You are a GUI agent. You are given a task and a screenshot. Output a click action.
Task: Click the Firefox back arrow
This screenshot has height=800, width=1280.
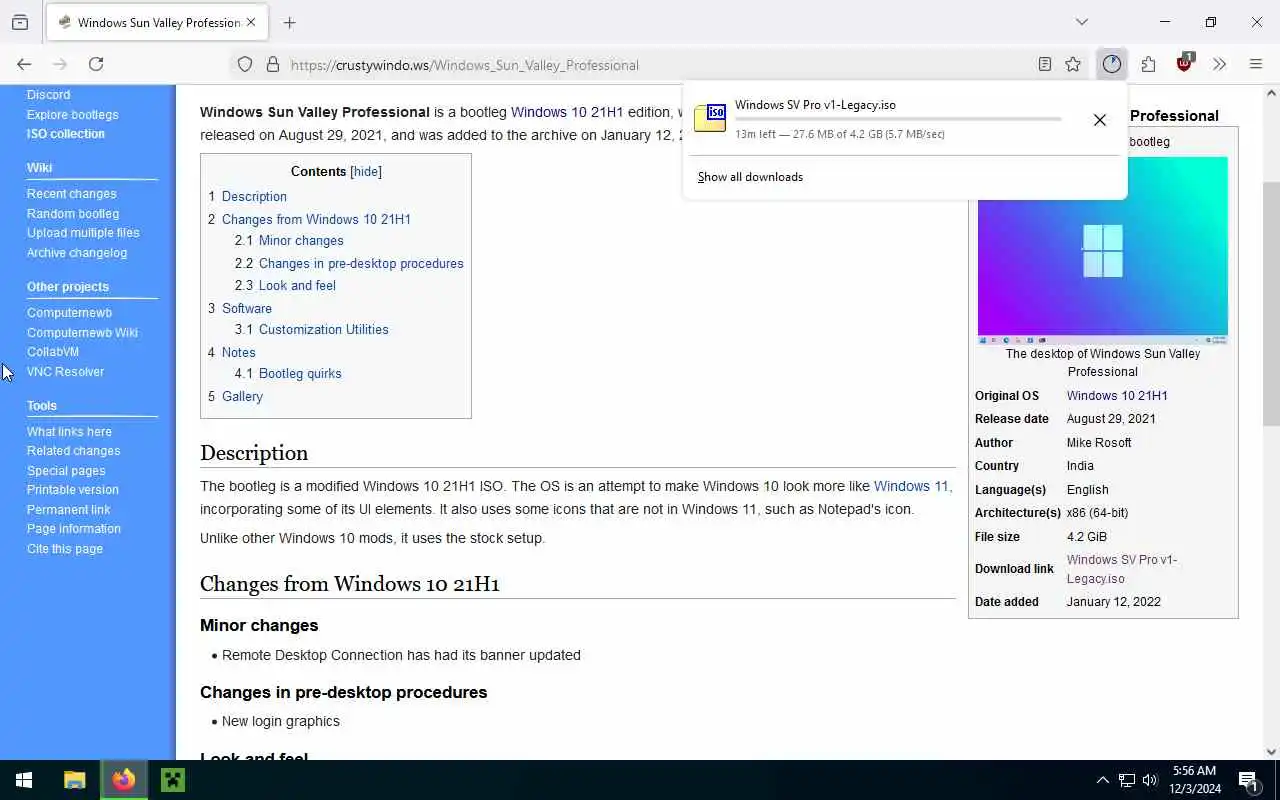click(x=24, y=64)
